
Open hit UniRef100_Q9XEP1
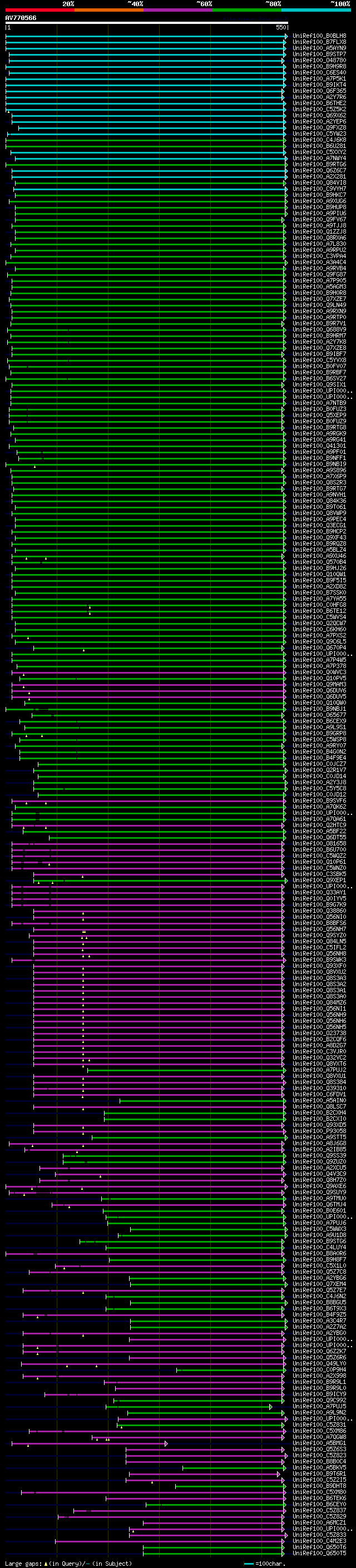[x=319, y=880]
